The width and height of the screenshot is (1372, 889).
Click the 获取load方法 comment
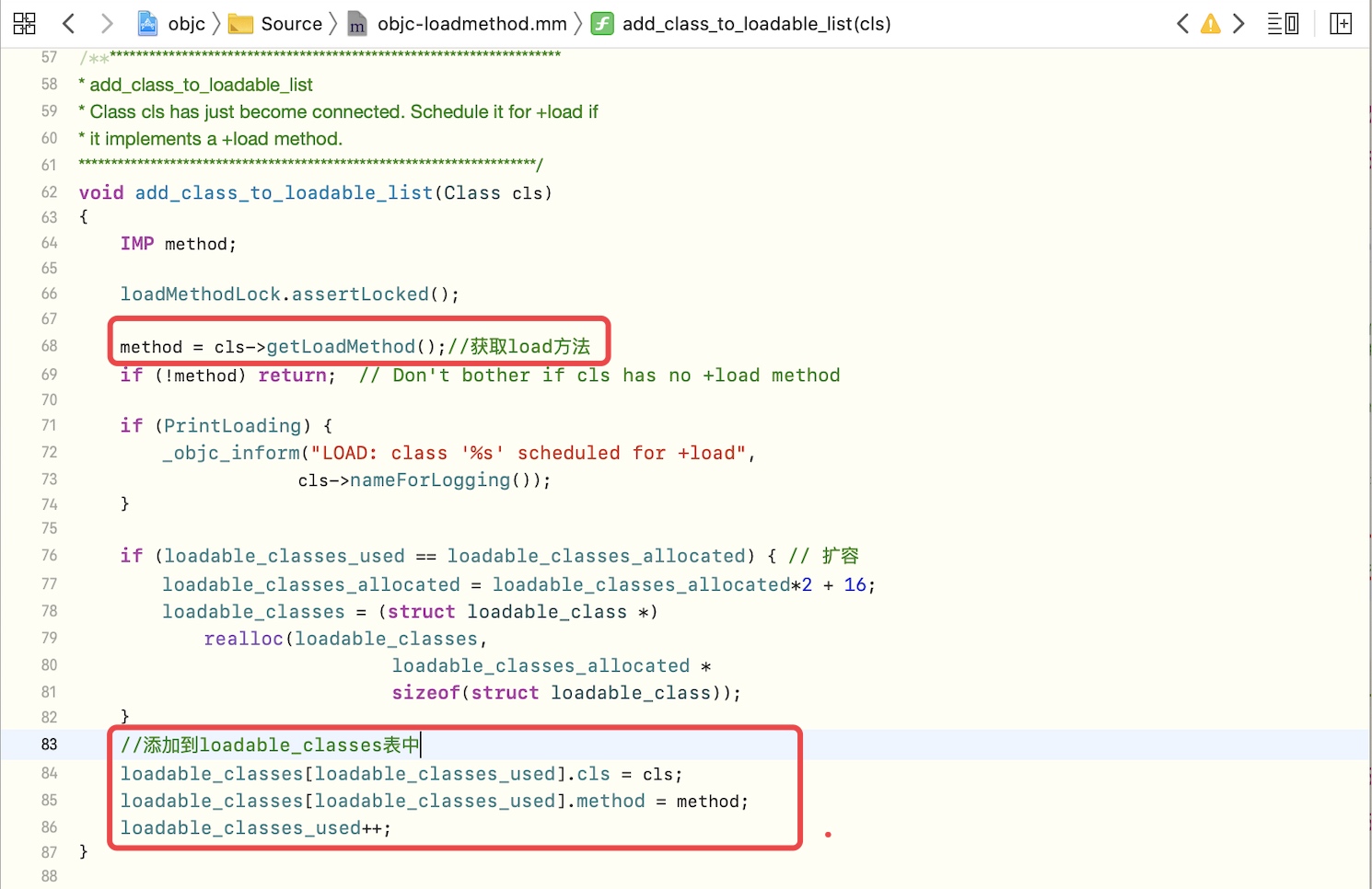point(518,347)
